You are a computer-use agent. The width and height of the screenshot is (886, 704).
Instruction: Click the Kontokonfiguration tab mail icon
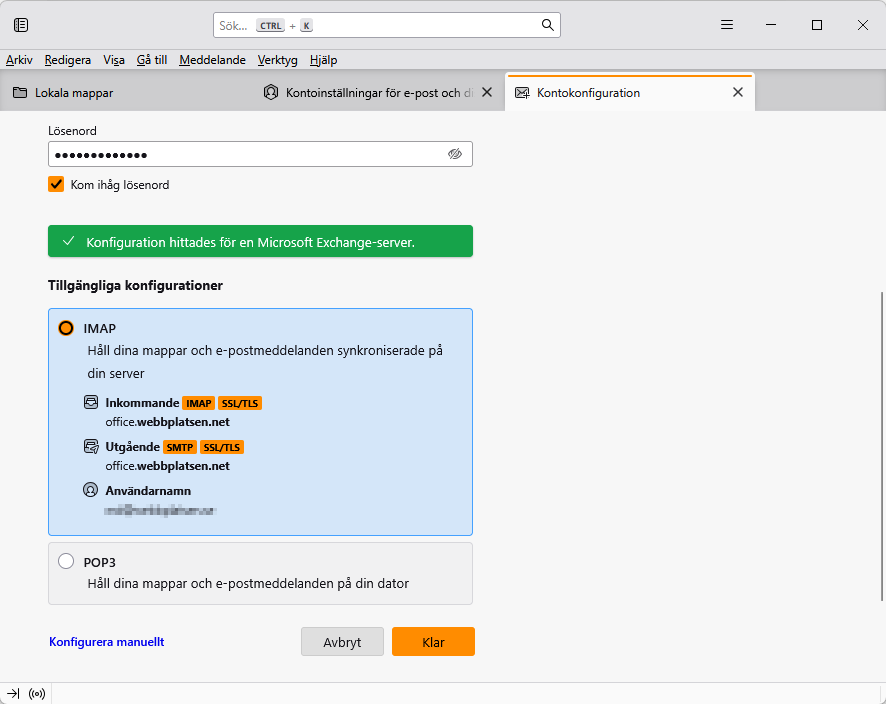pyautogui.click(x=522, y=93)
